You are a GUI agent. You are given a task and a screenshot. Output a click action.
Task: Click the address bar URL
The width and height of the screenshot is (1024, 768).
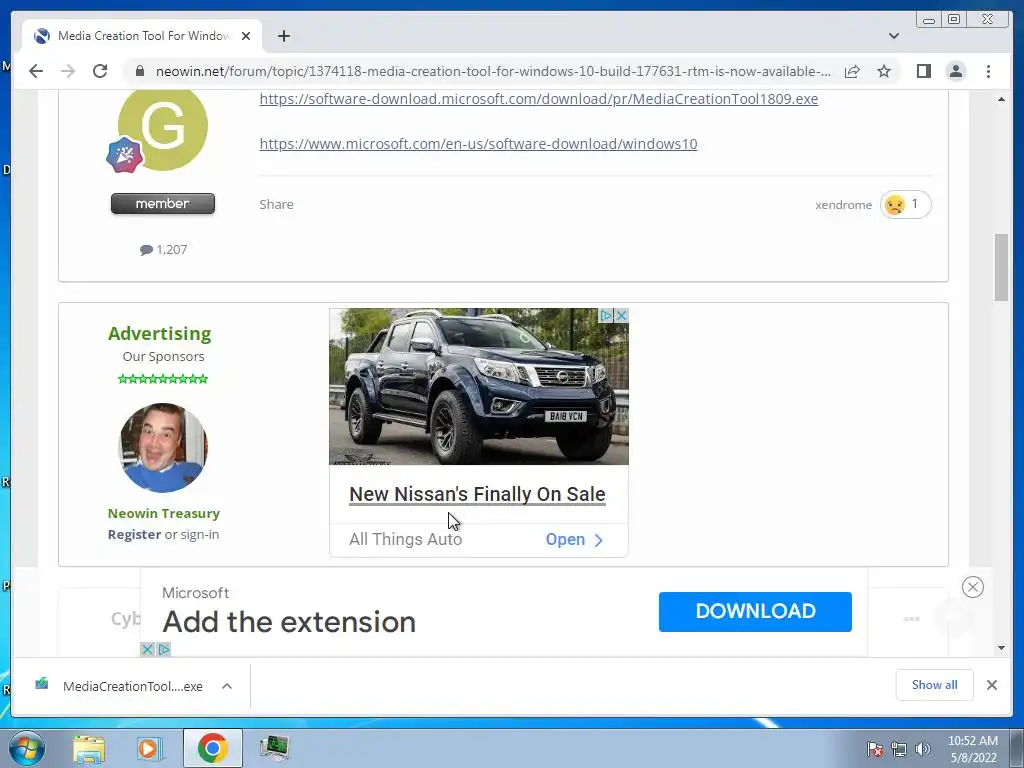point(493,71)
